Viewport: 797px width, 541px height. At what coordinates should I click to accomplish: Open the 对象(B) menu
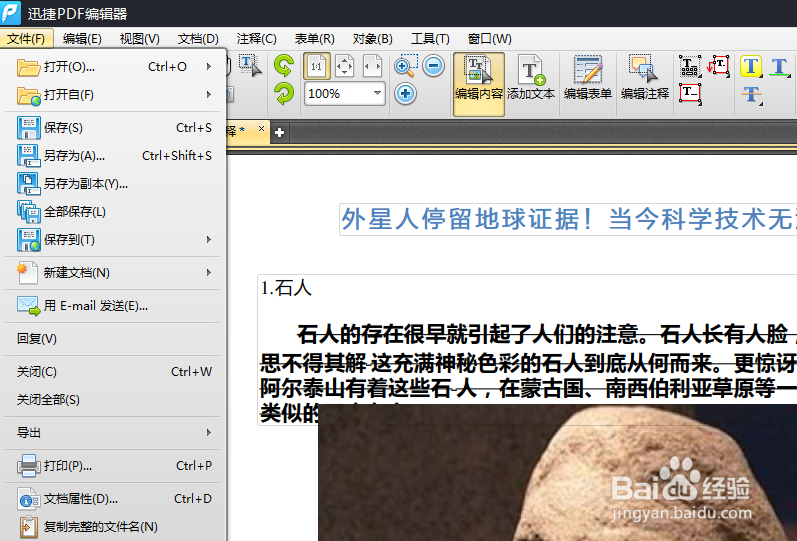(x=373, y=39)
